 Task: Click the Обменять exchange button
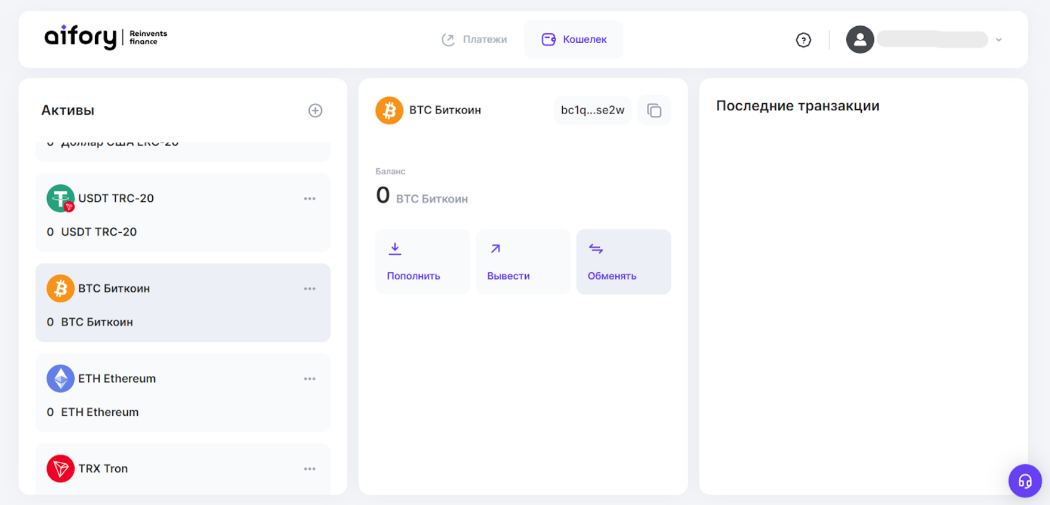coord(623,262)
